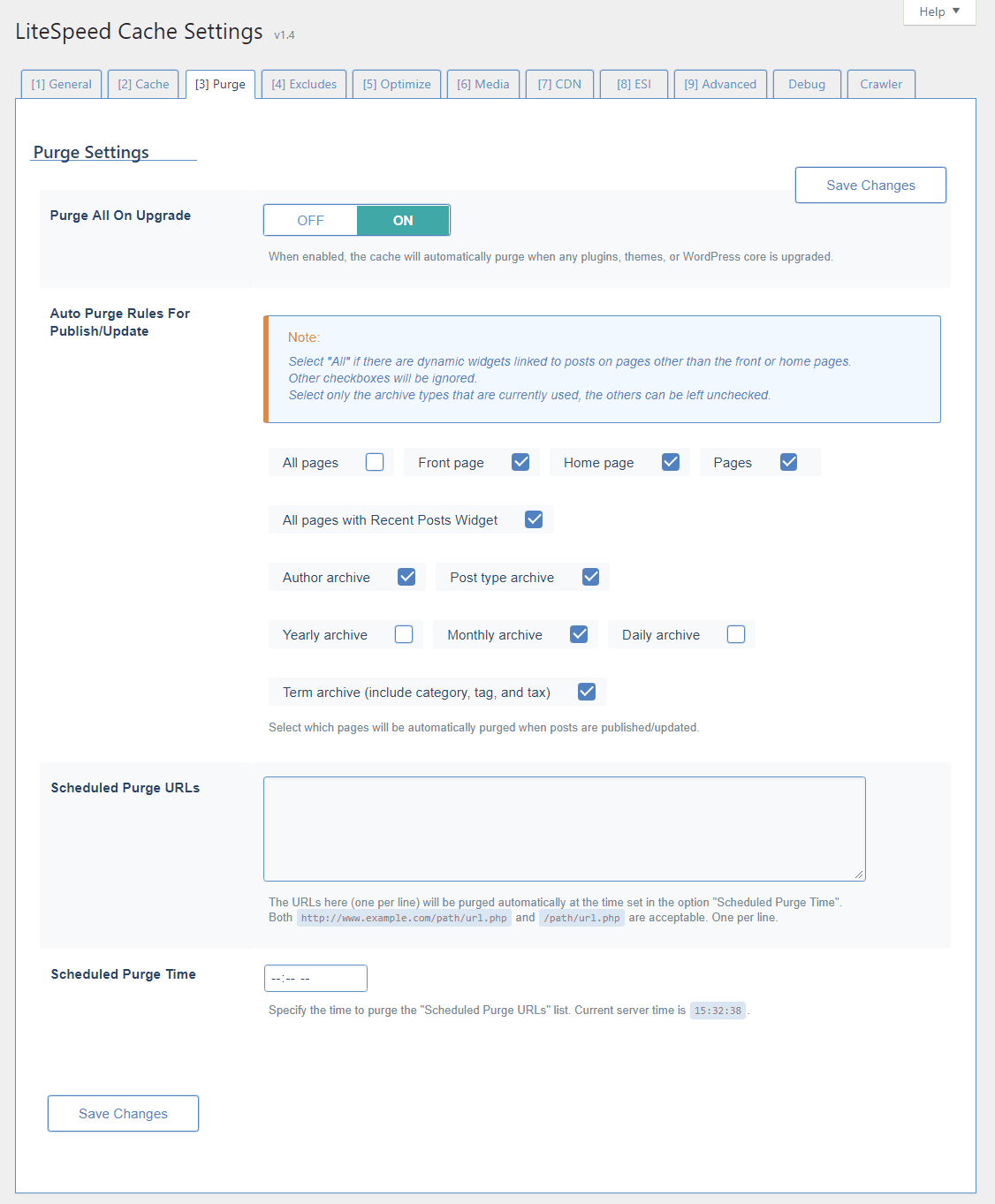Set Purge All On Upgrade to ON
This screenshot has height=1204, width=995.
click(403, 220)
